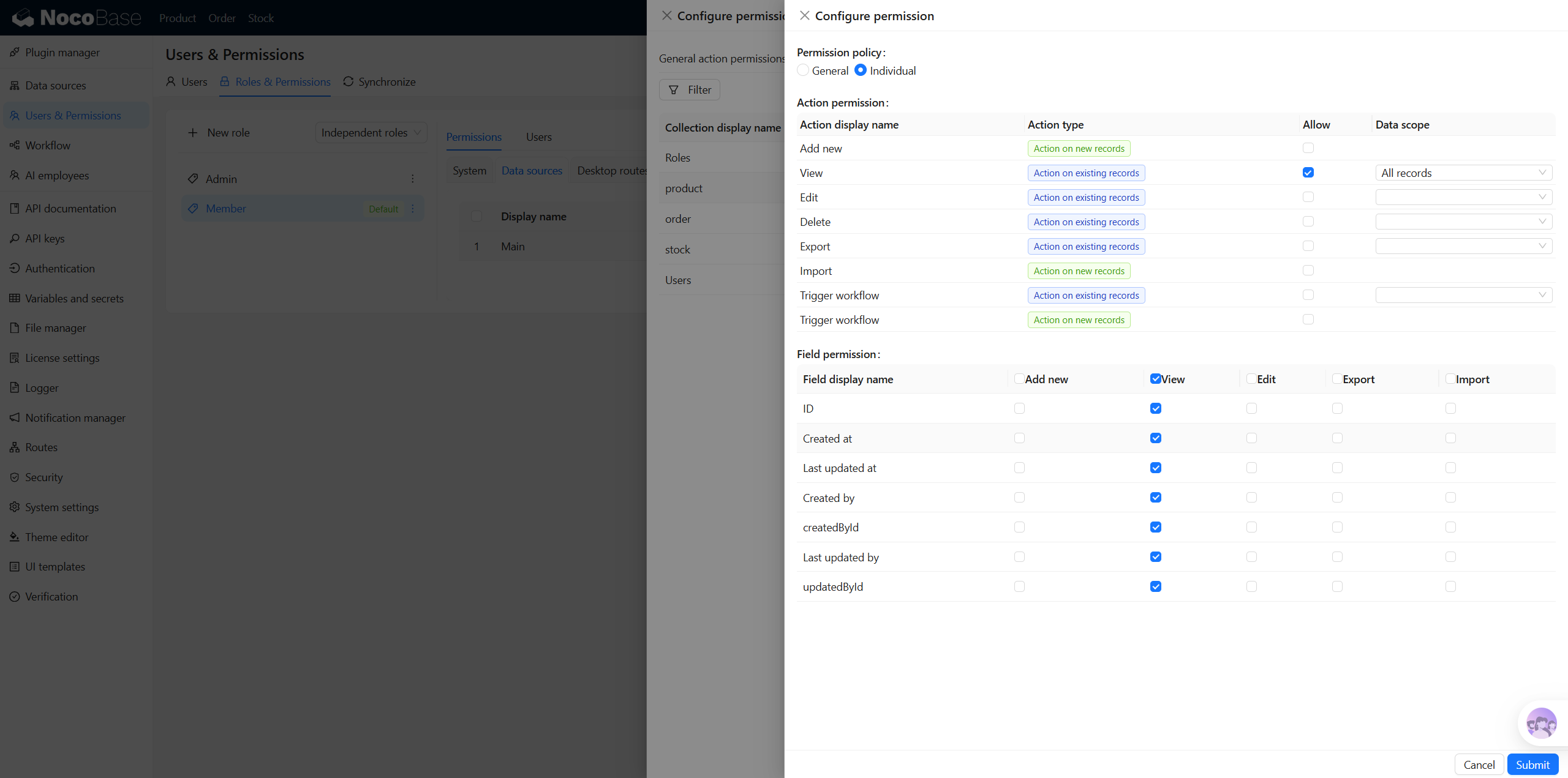1568x778 pixels.
Task: Open Workflow from the sidebar
Action: (48, 145)
